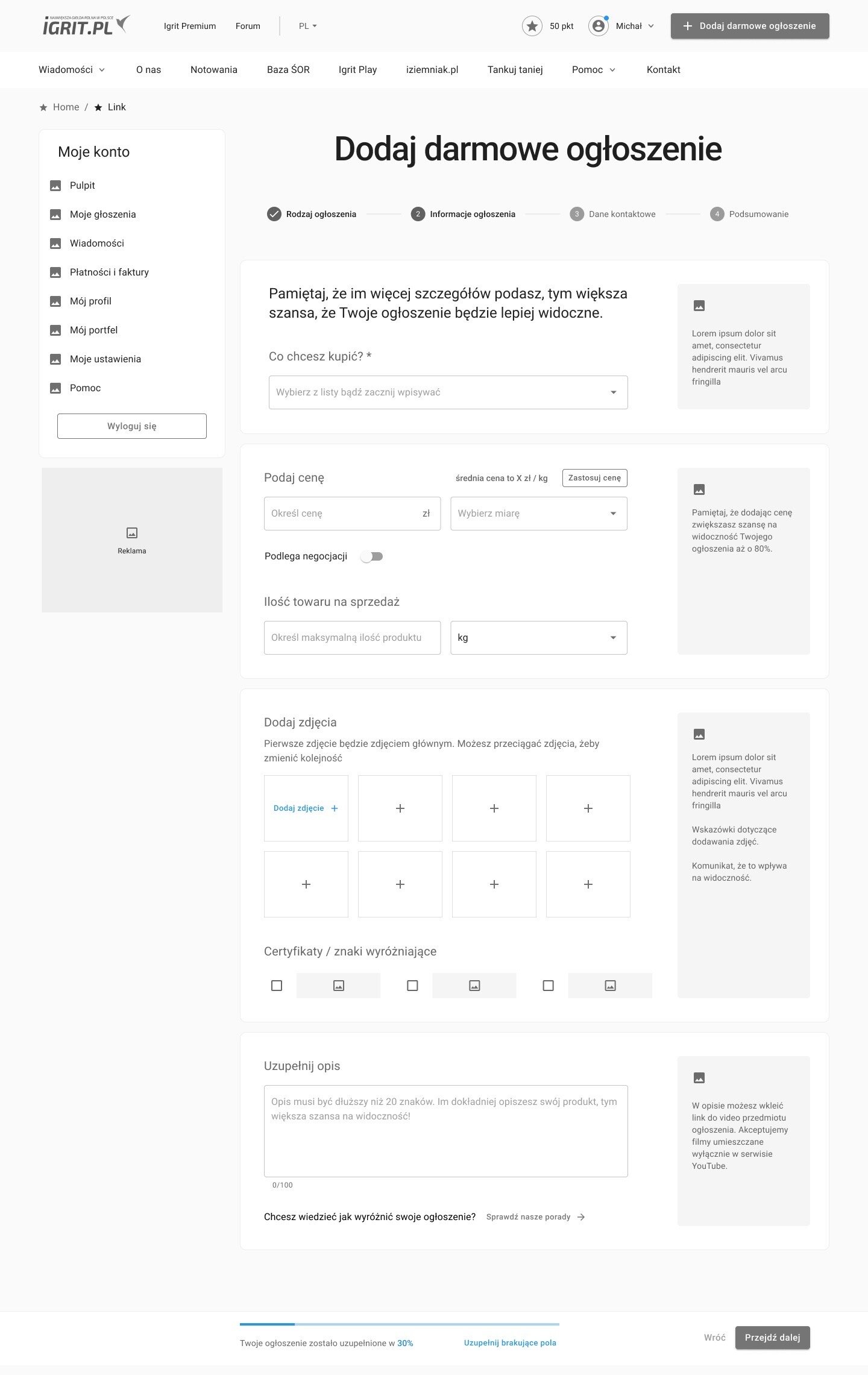868x1375 pixels.
Task: Open Notowania in the navigation menu
Action: (x=213, y=70)
